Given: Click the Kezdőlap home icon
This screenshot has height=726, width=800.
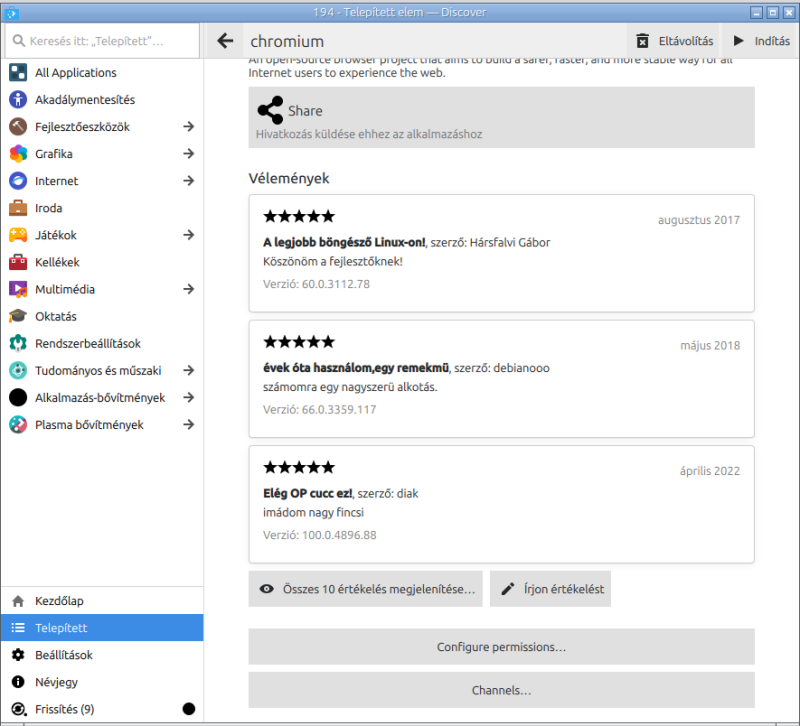Looking at the screenshot, I should [x=18, y=601].
